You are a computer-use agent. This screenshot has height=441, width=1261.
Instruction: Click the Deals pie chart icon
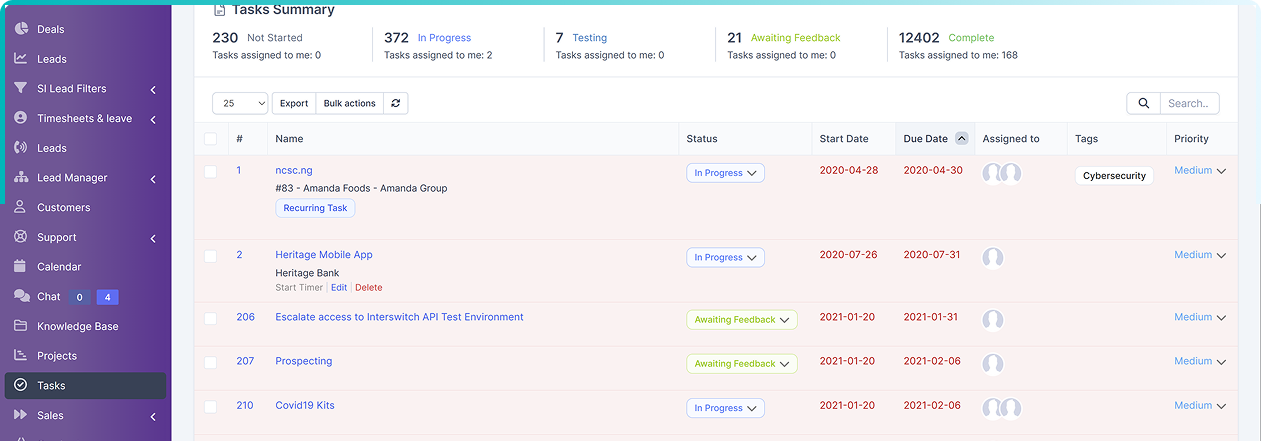pos(20,29)
